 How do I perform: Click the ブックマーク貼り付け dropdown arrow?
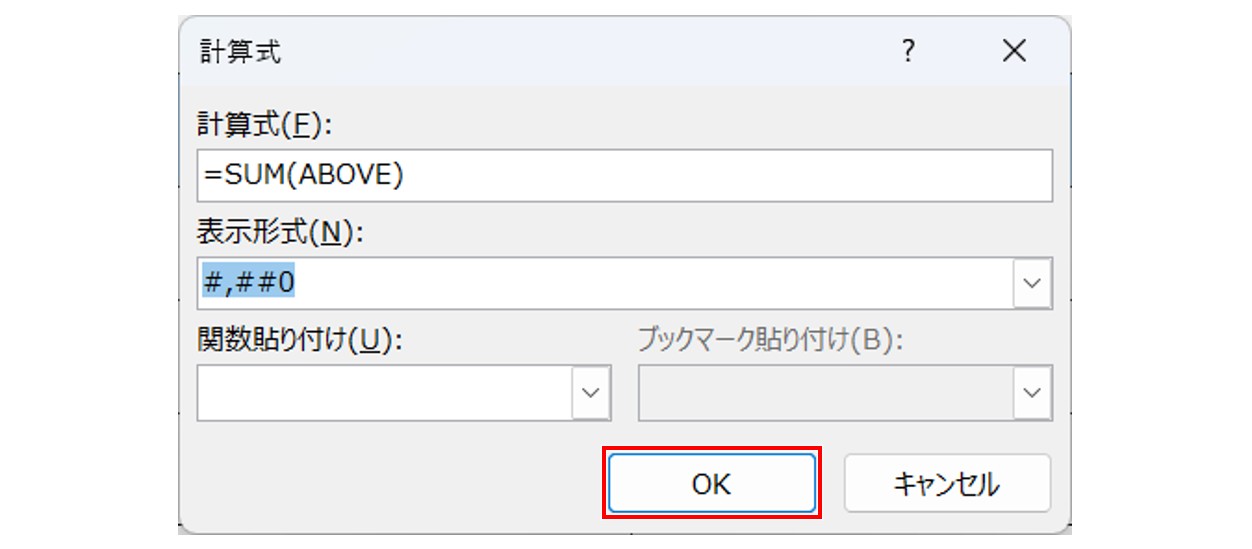[x=1033, y=393]
